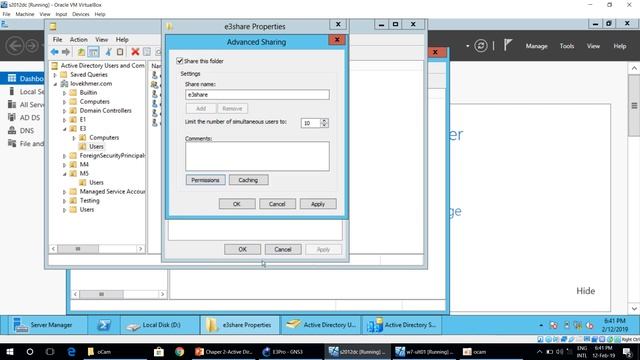Open Windows Start menu on host
This screenshot has height=360, width=640.
point(10,351)
